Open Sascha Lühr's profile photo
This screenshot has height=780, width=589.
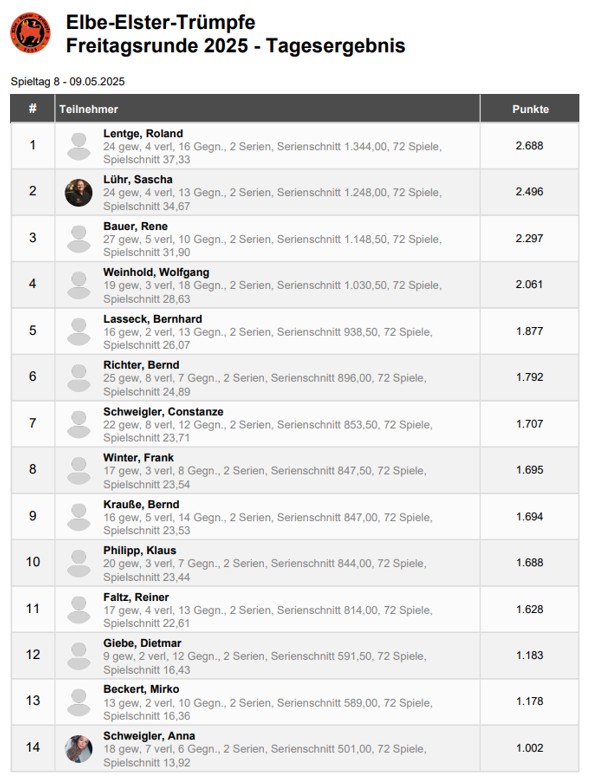(x=79, y=193)
